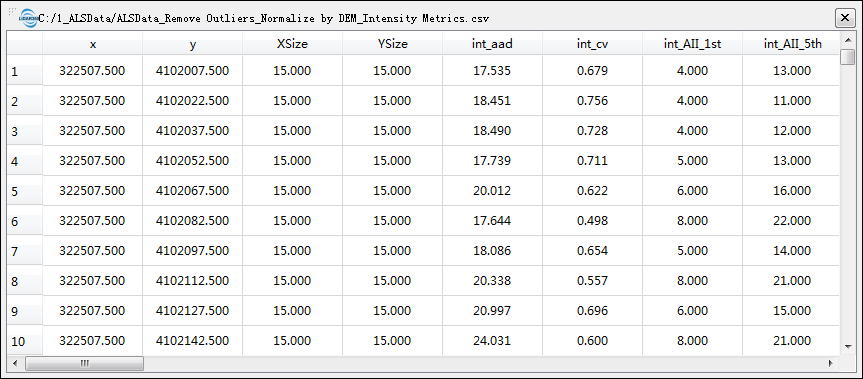Click int_AII_5th cell 16.000
This screenshot has height=379, width=863.
(x=791, y=191)
